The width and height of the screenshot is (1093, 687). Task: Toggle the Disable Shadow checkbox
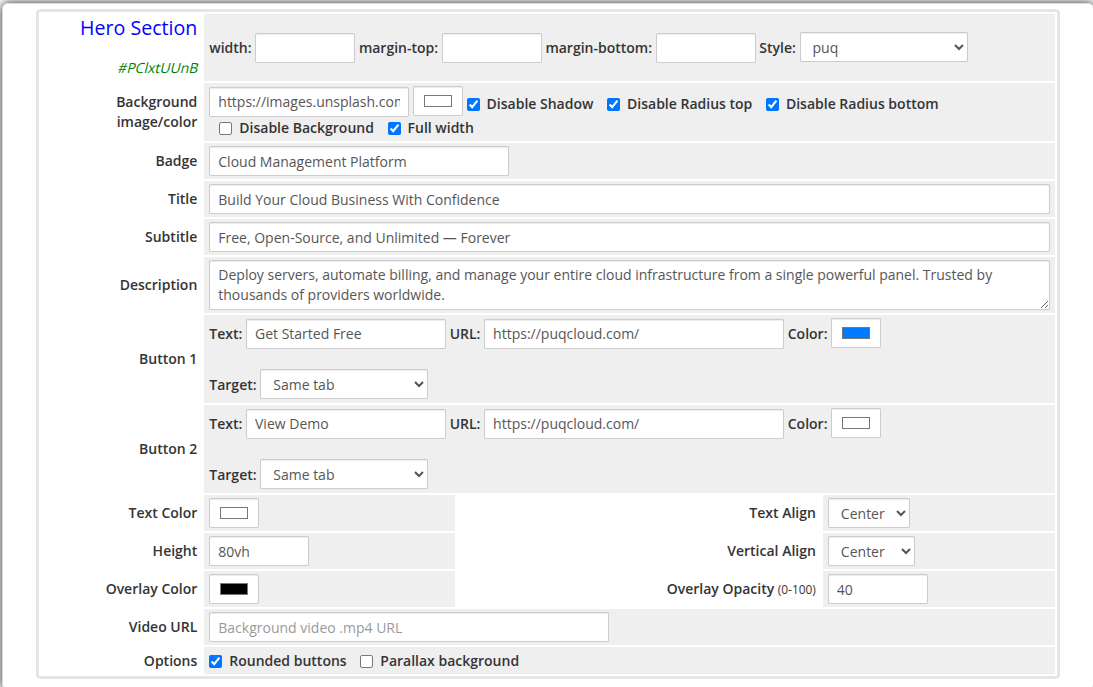tap(474, 105)
